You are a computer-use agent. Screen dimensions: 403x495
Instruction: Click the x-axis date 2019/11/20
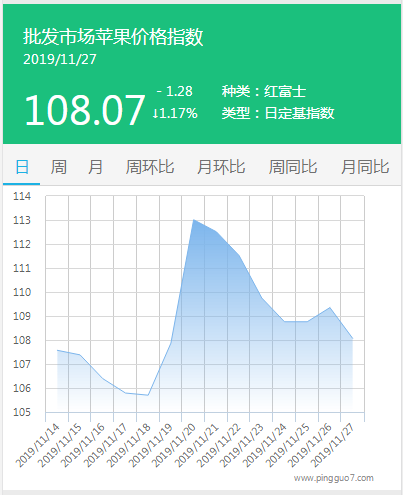(x=174, y=445)
